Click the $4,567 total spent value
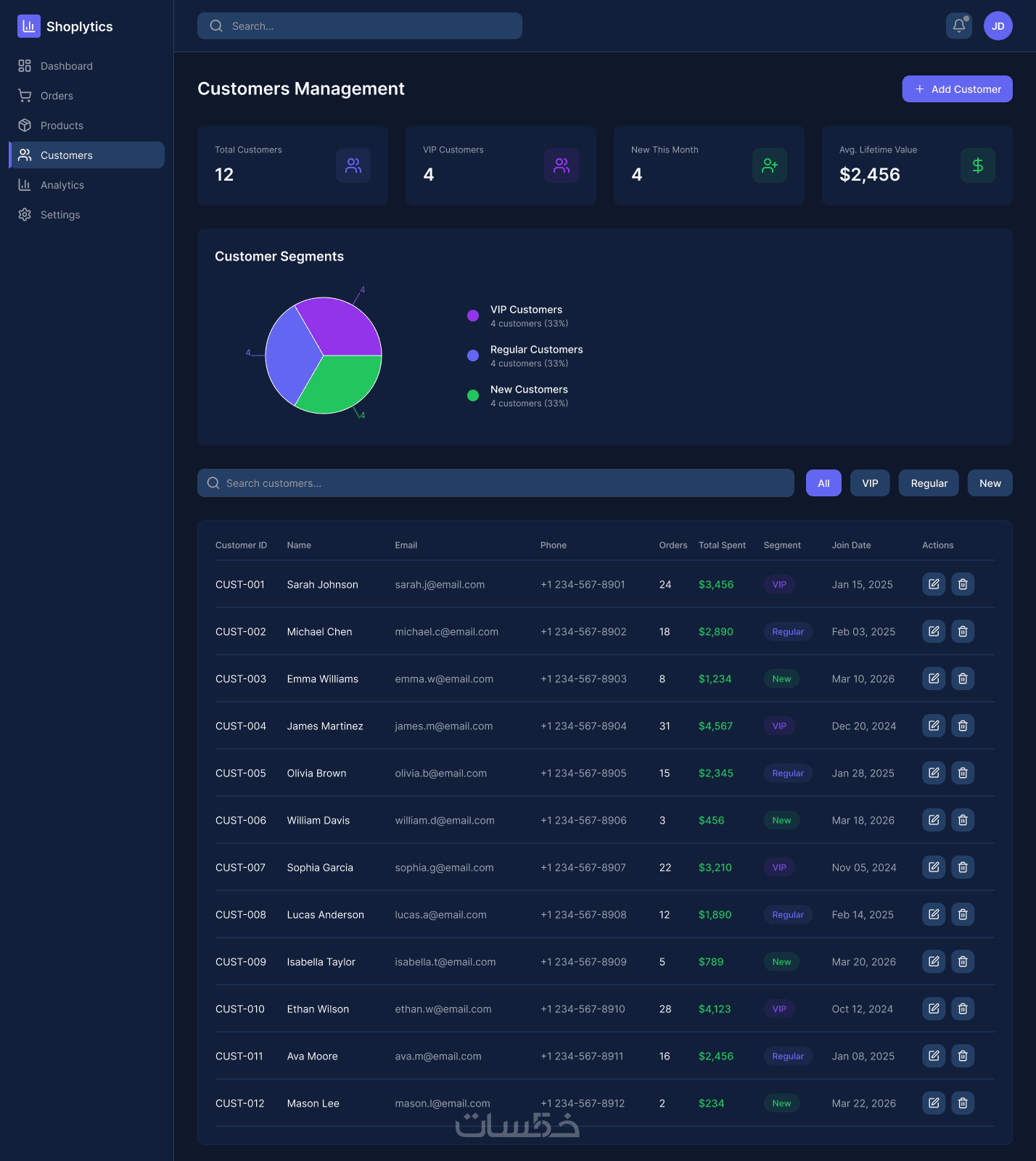This screenshot has height=1161, width=1036. (715, 726)
